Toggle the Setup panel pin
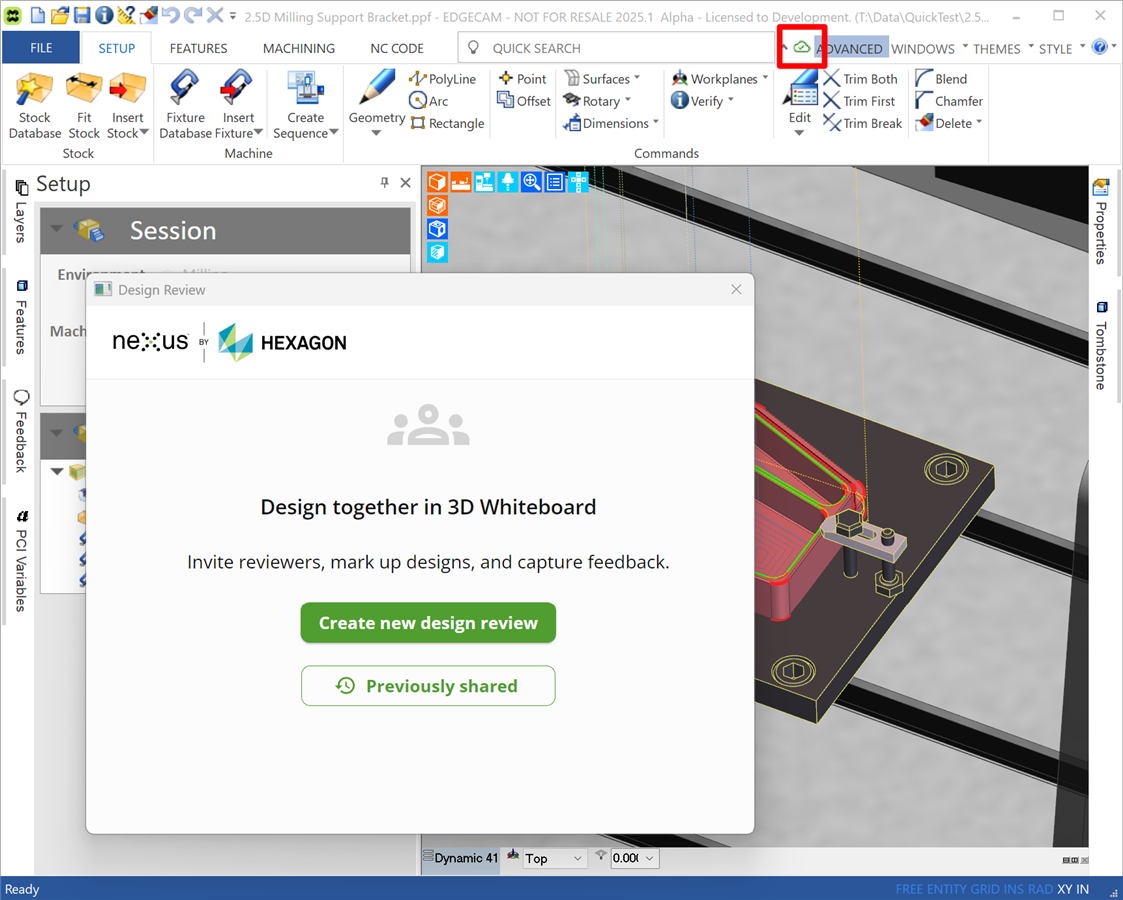The image size is (1123, 900). click(x=385, y=183)
